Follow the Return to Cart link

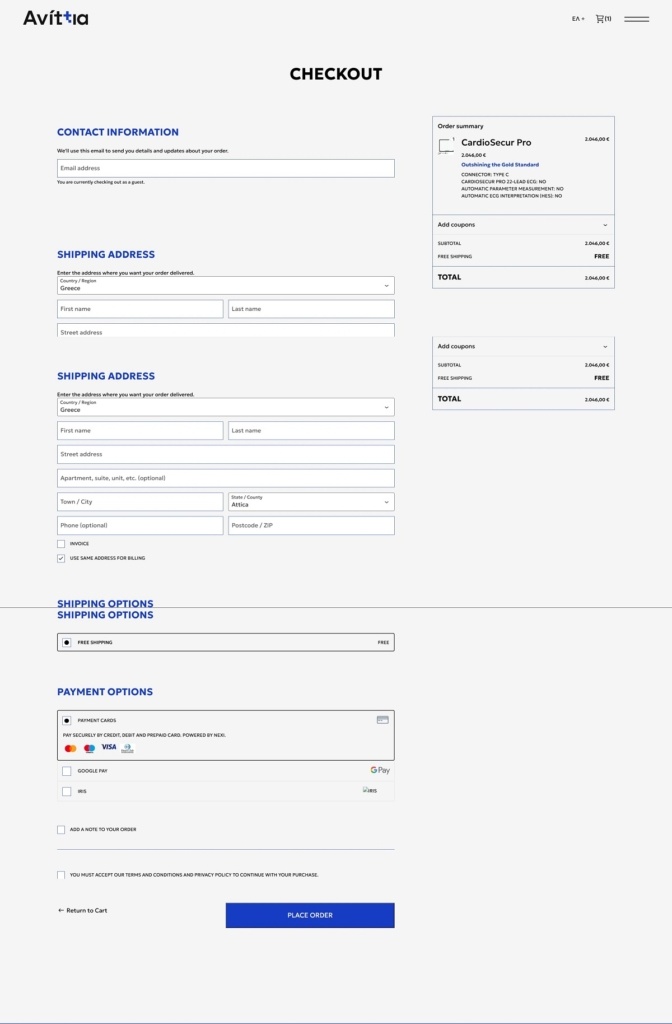pos(83,910)
